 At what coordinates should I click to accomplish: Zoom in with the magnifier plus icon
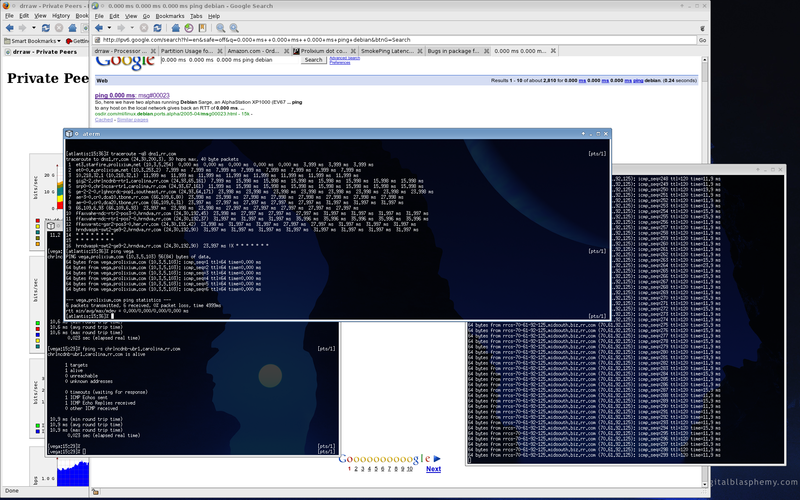234,28
